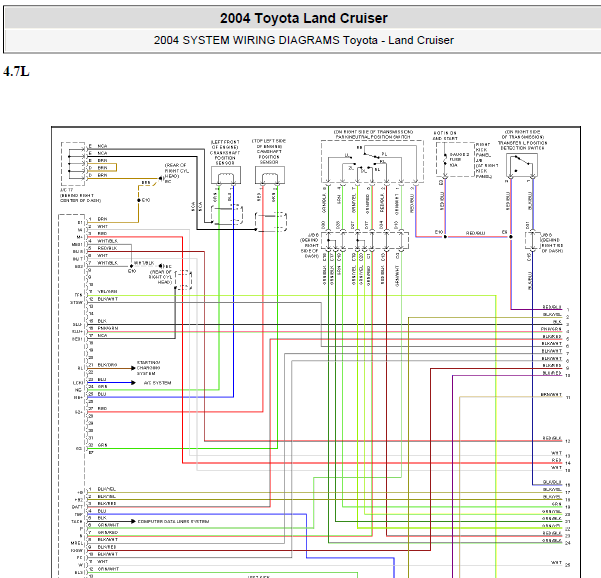601x578 pixels.
Task: Click the BLK/RED wire label at pin 9
Action: pyautogui.click(x=107, y=547)
